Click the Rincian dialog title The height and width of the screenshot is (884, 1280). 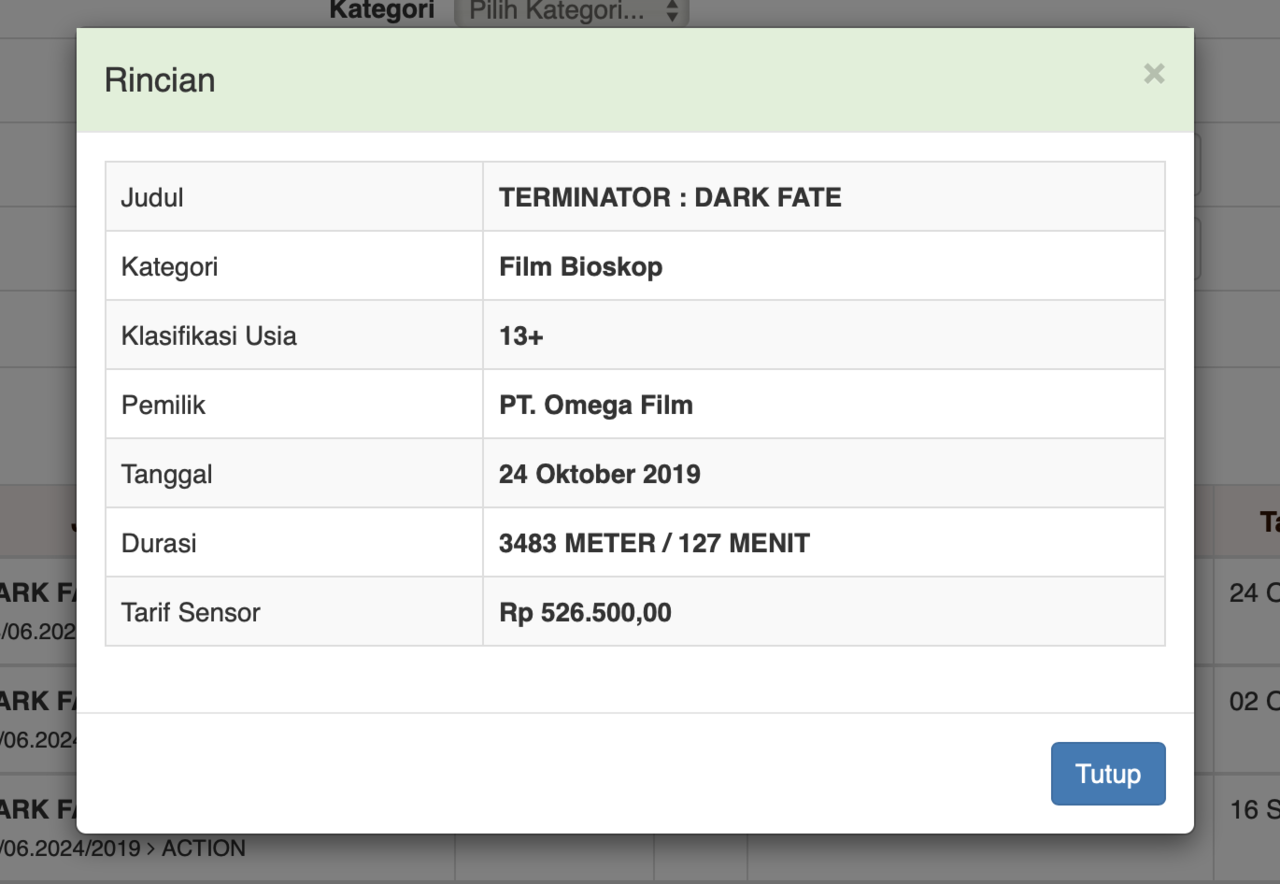[x=160, y=80]
